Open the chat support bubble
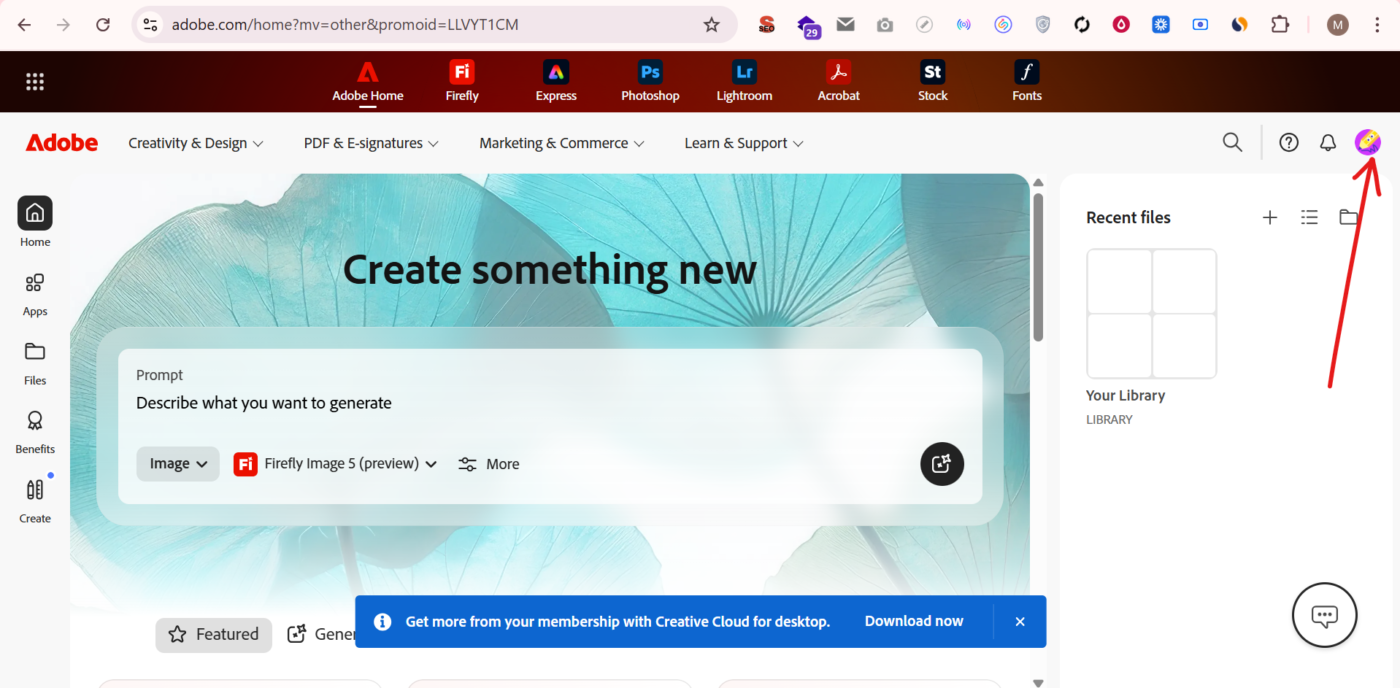 coord(1324,615)
